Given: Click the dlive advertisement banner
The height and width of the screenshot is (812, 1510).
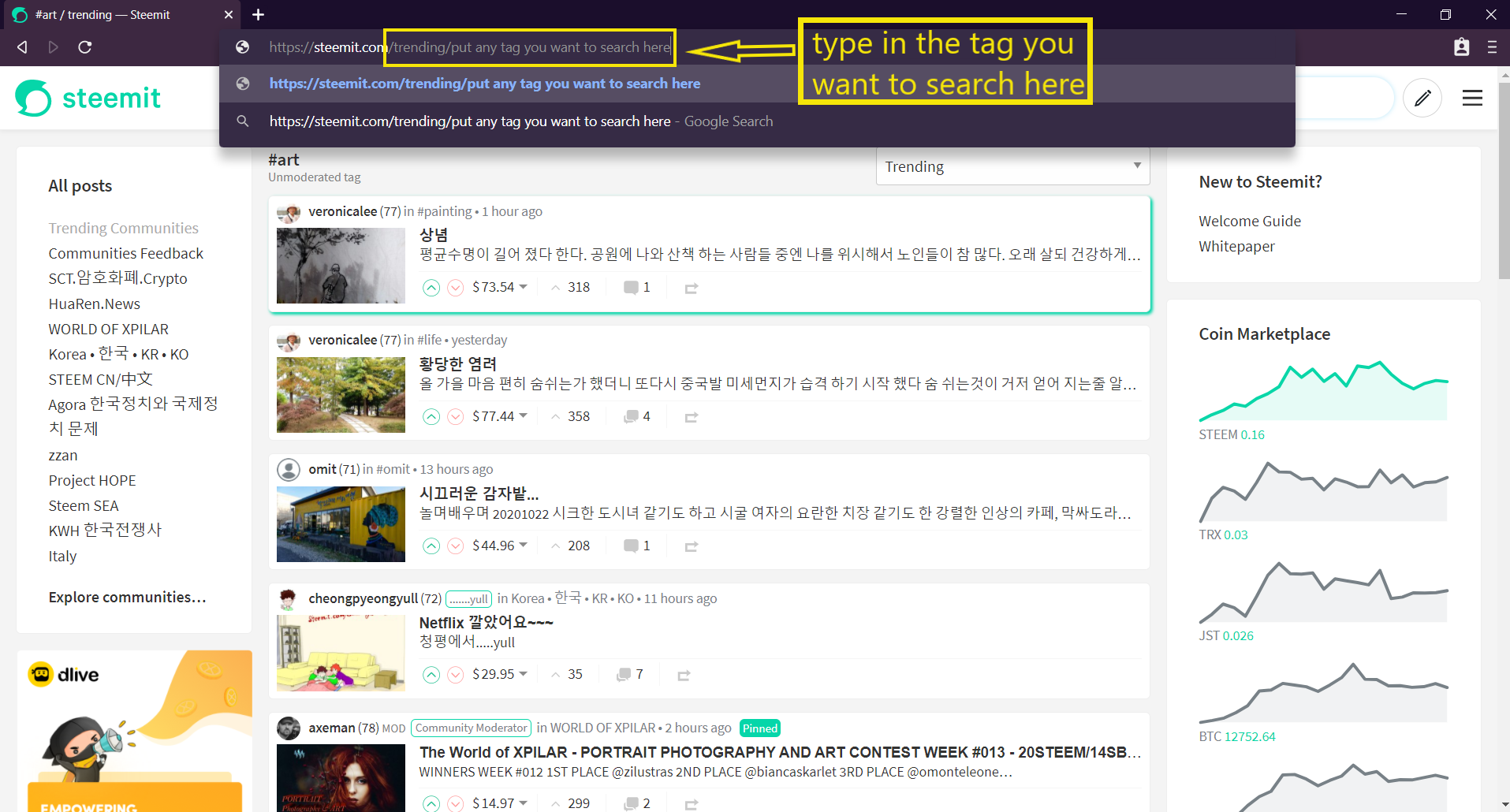Looking at the screenshot, I should [x=134, y=731].
